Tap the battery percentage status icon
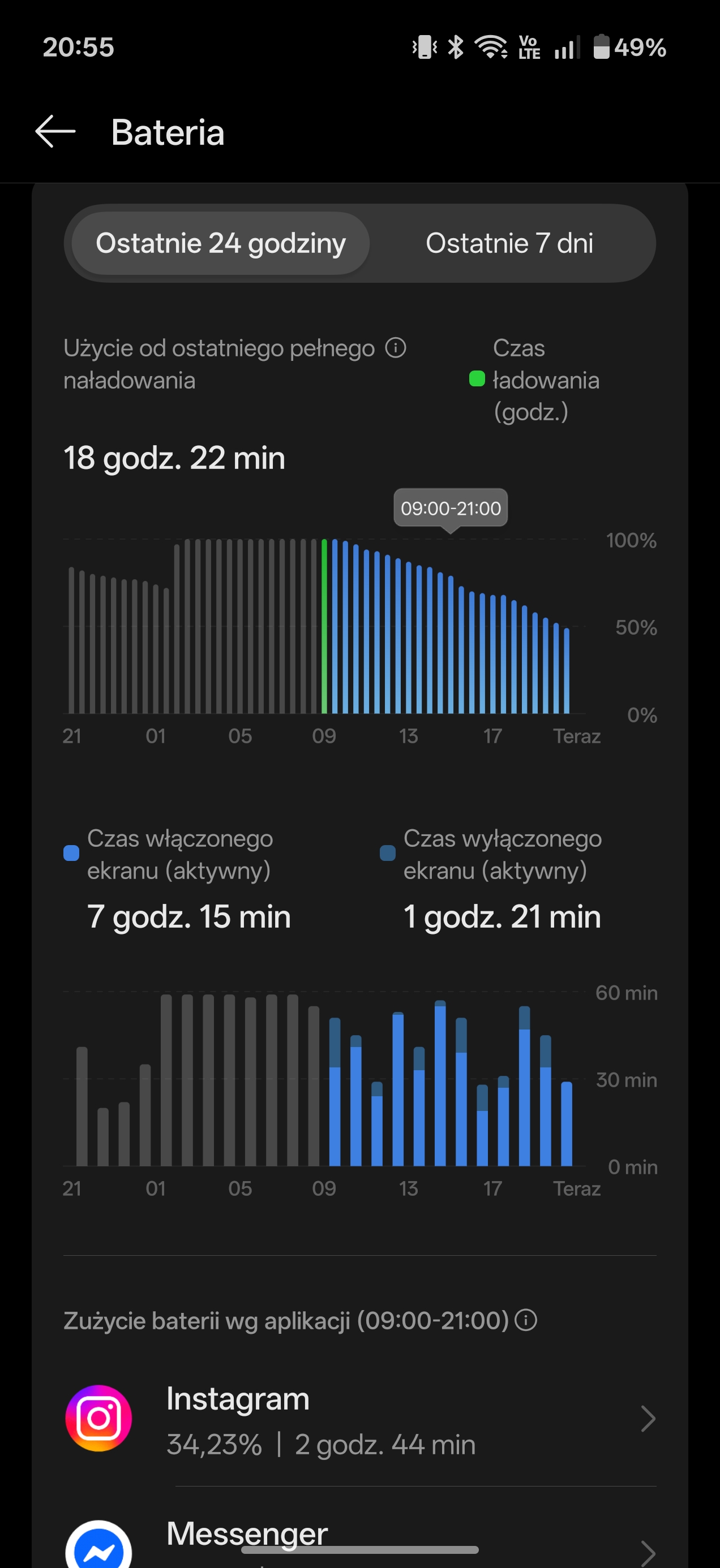Viewport: 720px width, 1568px height. click(x=630, y=47)
